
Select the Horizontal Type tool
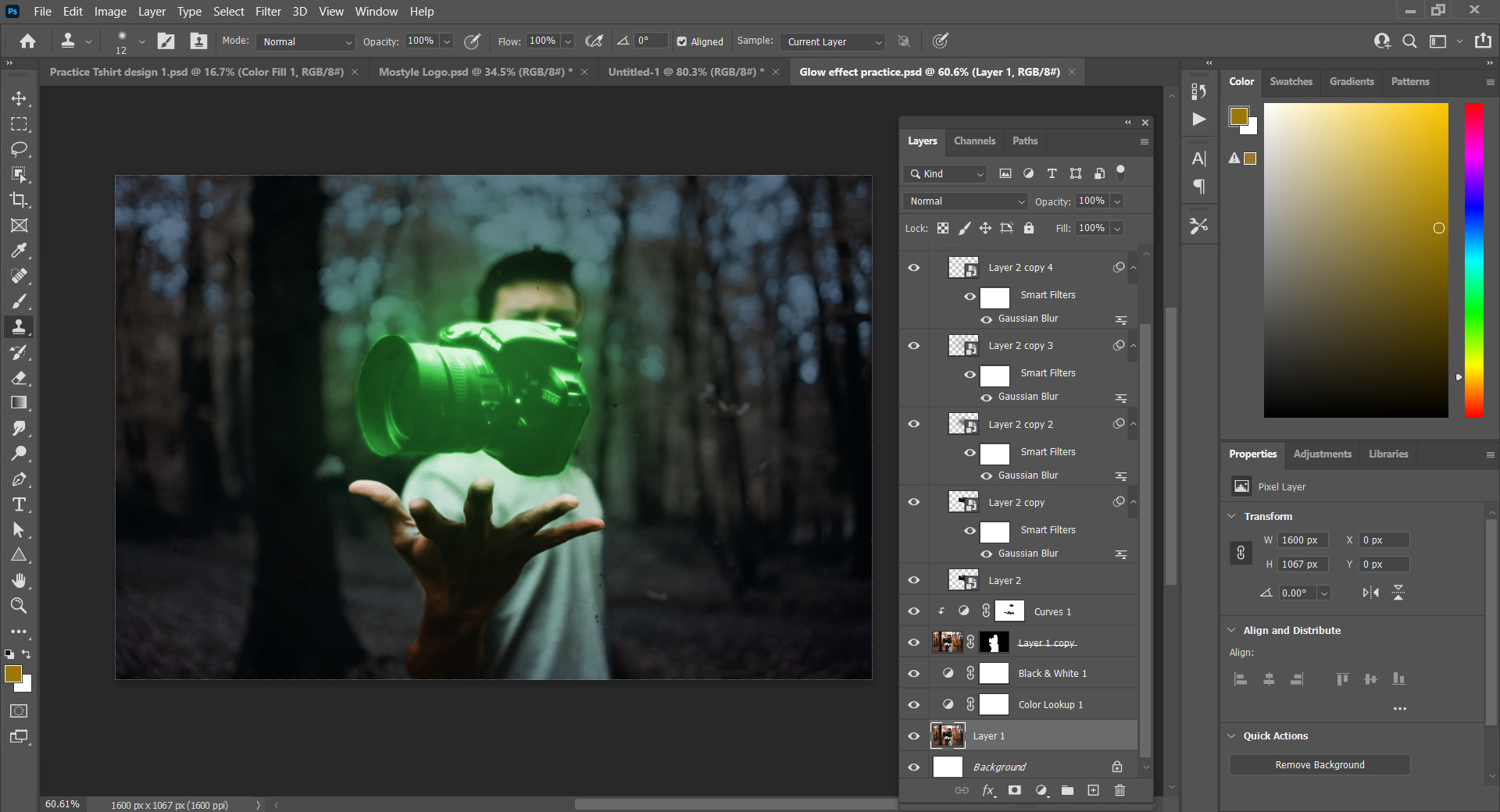coord(19,504)
